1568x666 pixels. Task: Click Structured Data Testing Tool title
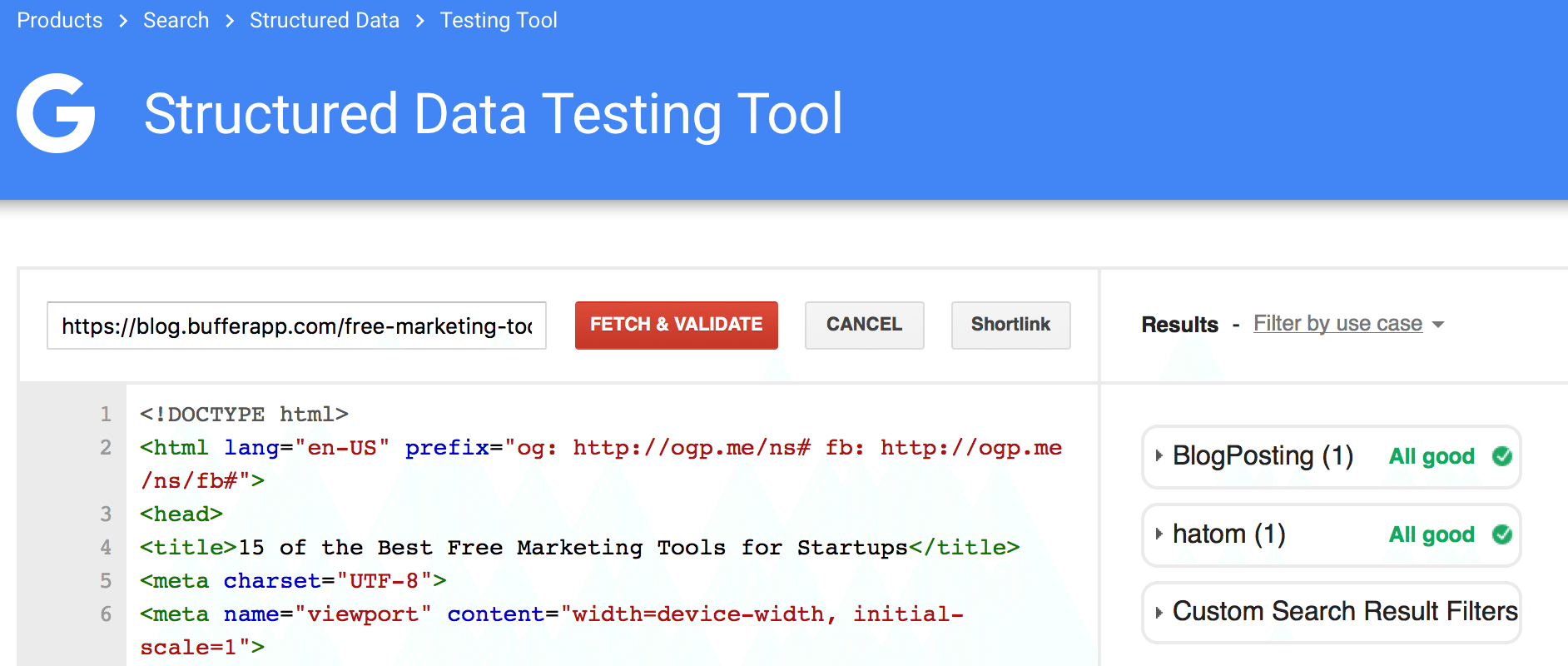[x=494, y=114]
